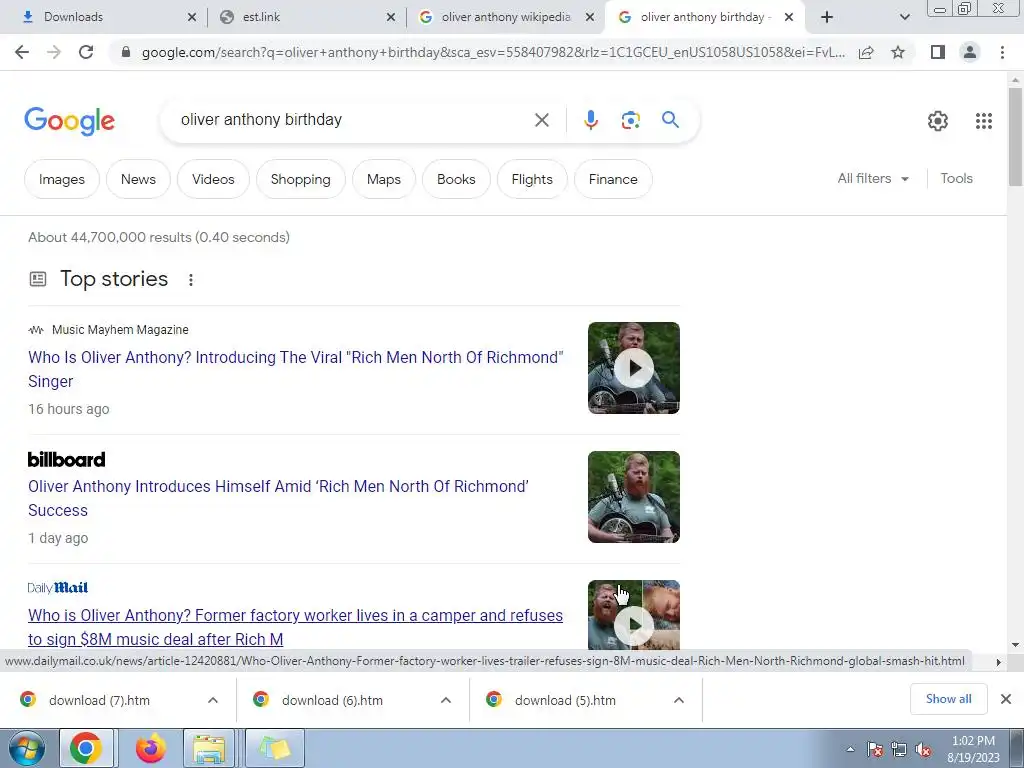Screen dimensions: 1024x768
Task: Open Billboard 'Oliver Anthony Introduces Himself' article
Action: [x=278, y=498]
